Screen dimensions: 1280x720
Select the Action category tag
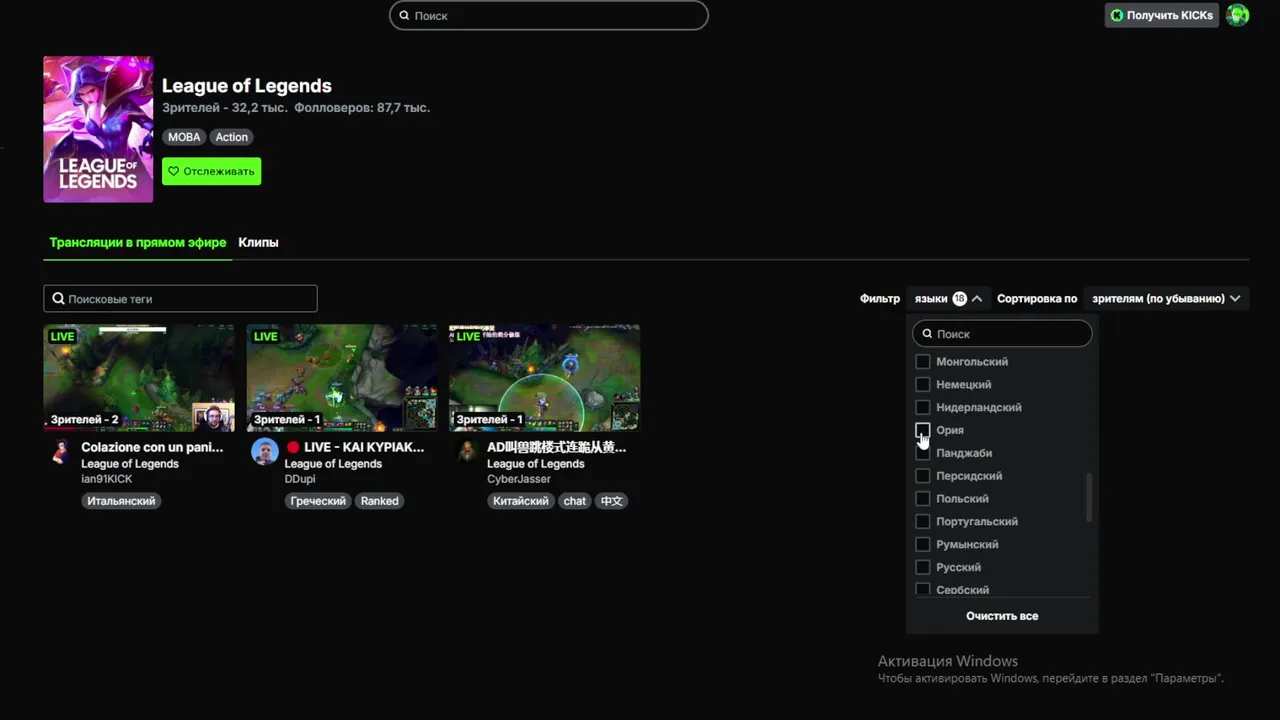(x=231, y=137)
